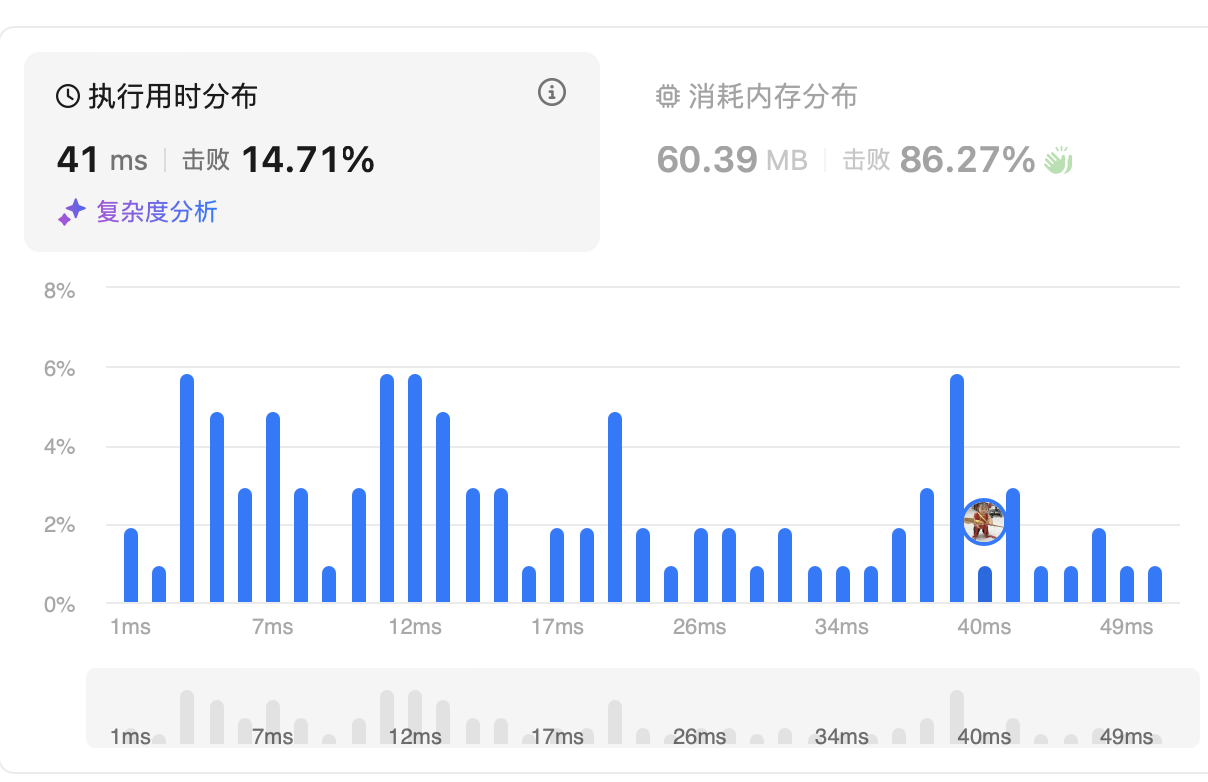Screen dimensions: 1208x782
Task: Click the 8% y-axis label
Action: [59, 290]
